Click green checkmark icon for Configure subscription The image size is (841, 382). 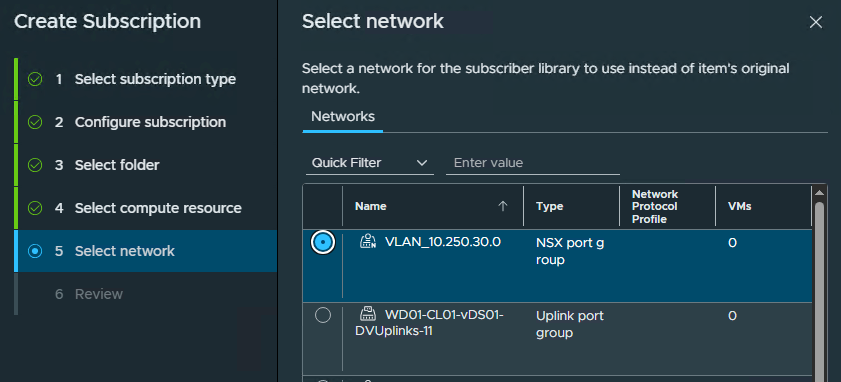coord(35,122)
